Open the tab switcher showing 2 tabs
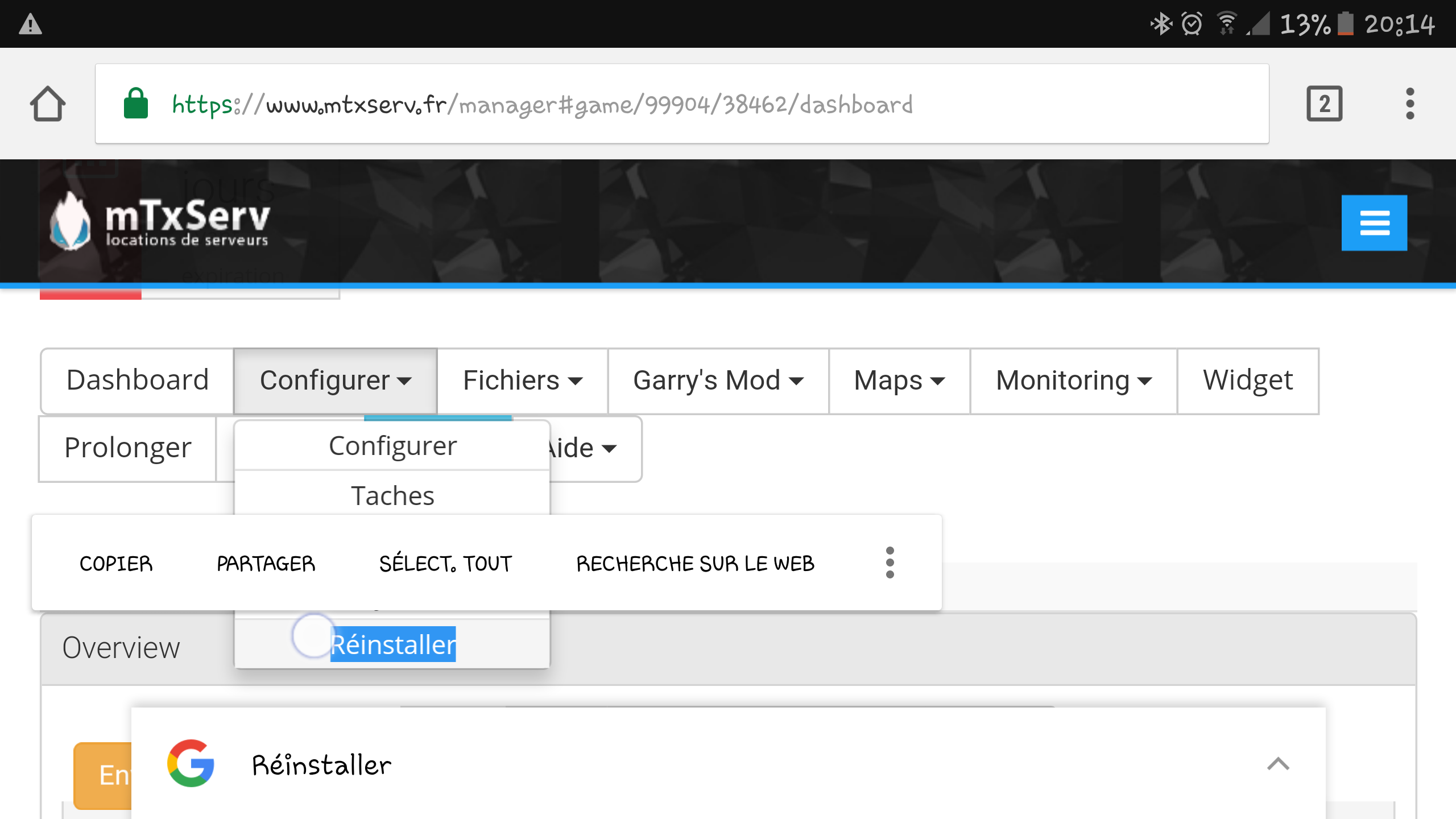 click(1325, 104)
